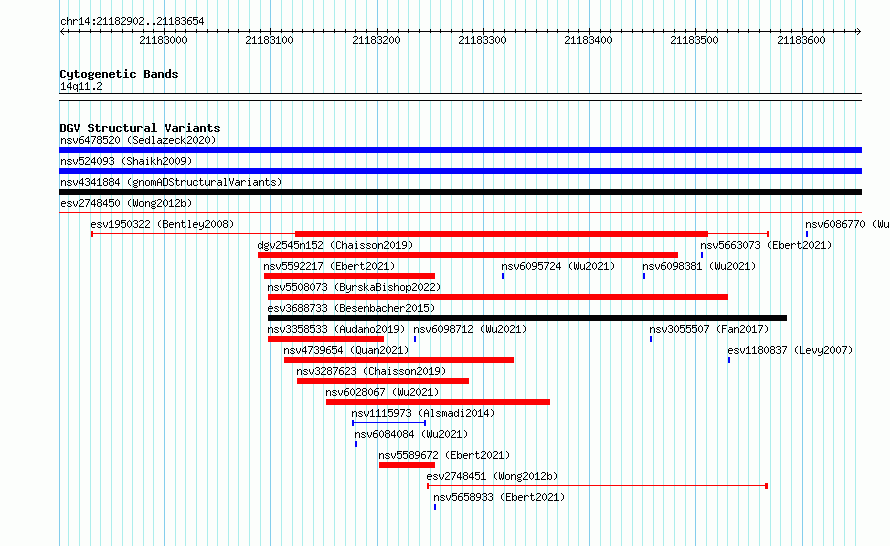
Task: Click ruler position 21183300
Action: tap(482, 40)
